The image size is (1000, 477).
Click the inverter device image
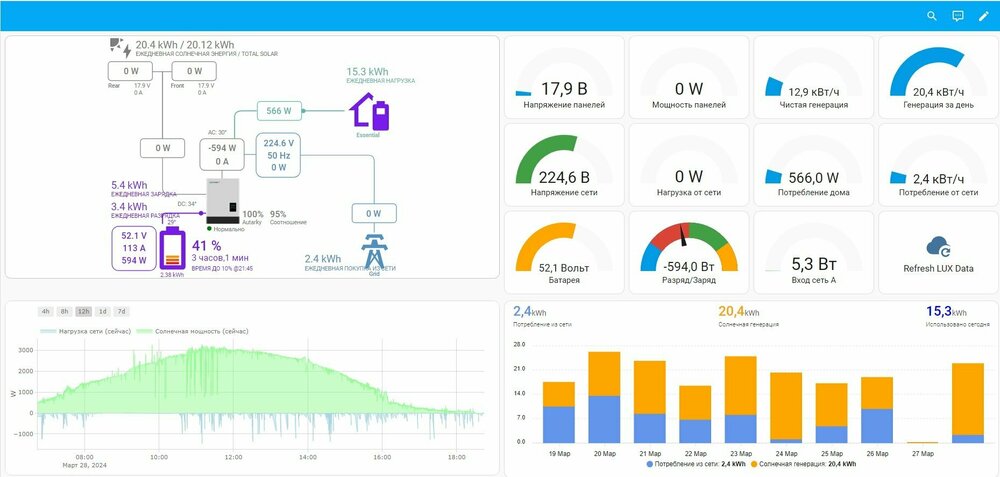pyautogui.click(x=222, y=200)
